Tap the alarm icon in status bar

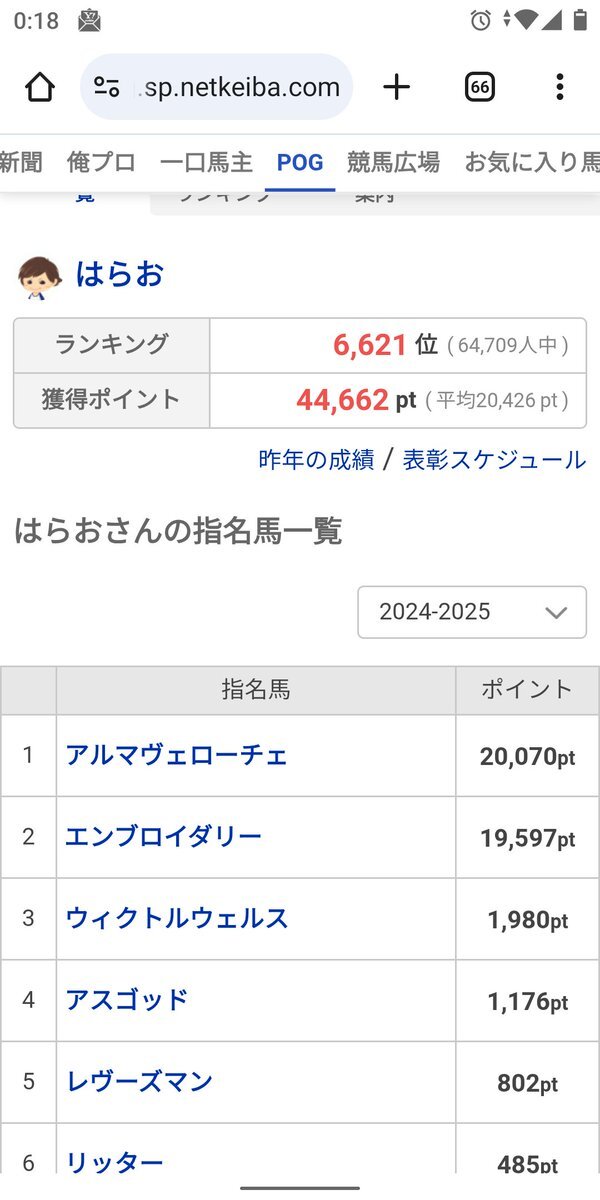(480, 20)
